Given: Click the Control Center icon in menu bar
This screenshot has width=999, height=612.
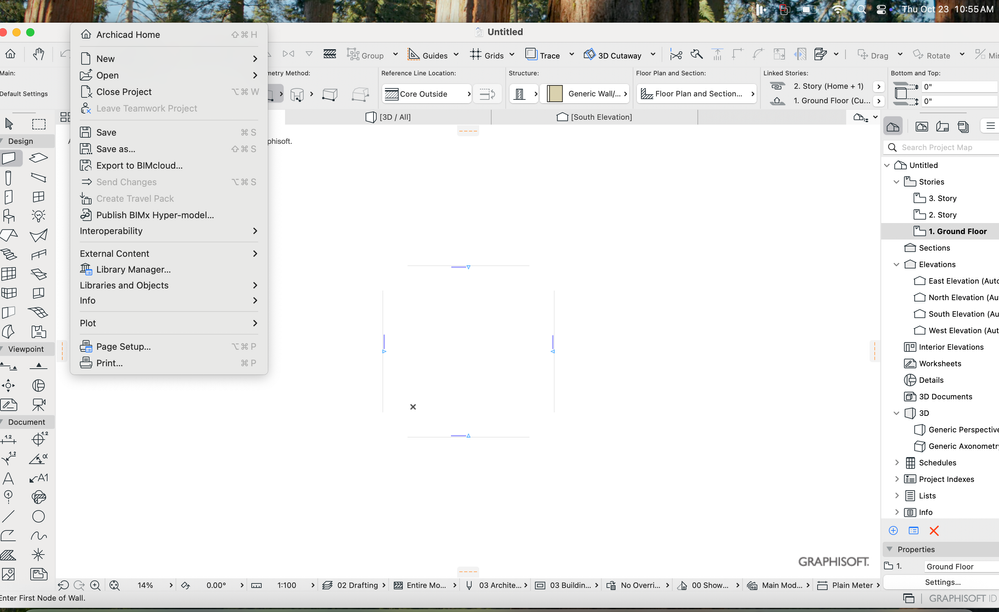Looking at the screenshot, I should tap(881, 10).
